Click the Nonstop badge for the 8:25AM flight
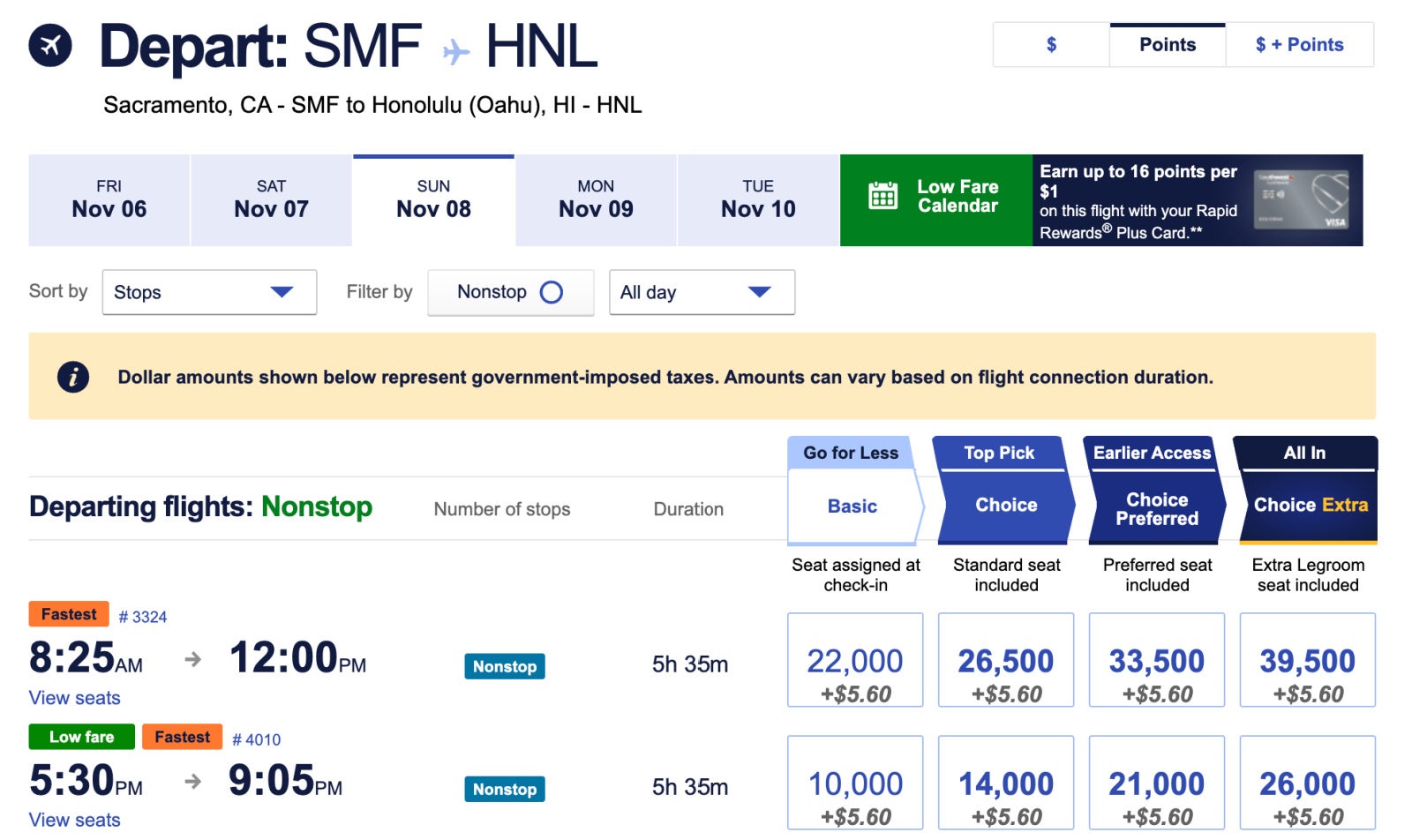 (x=505, y=666)
